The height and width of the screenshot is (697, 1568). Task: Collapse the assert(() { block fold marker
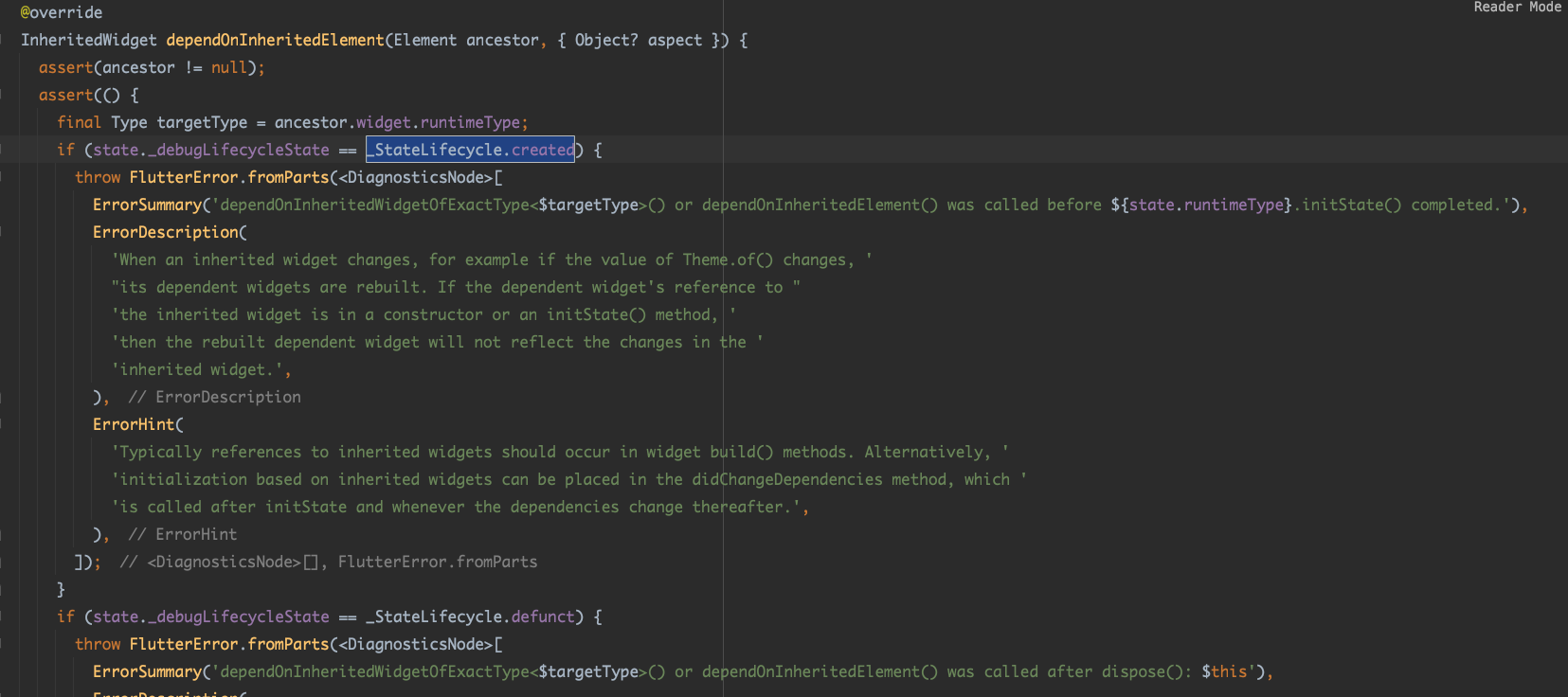(3, 95)
